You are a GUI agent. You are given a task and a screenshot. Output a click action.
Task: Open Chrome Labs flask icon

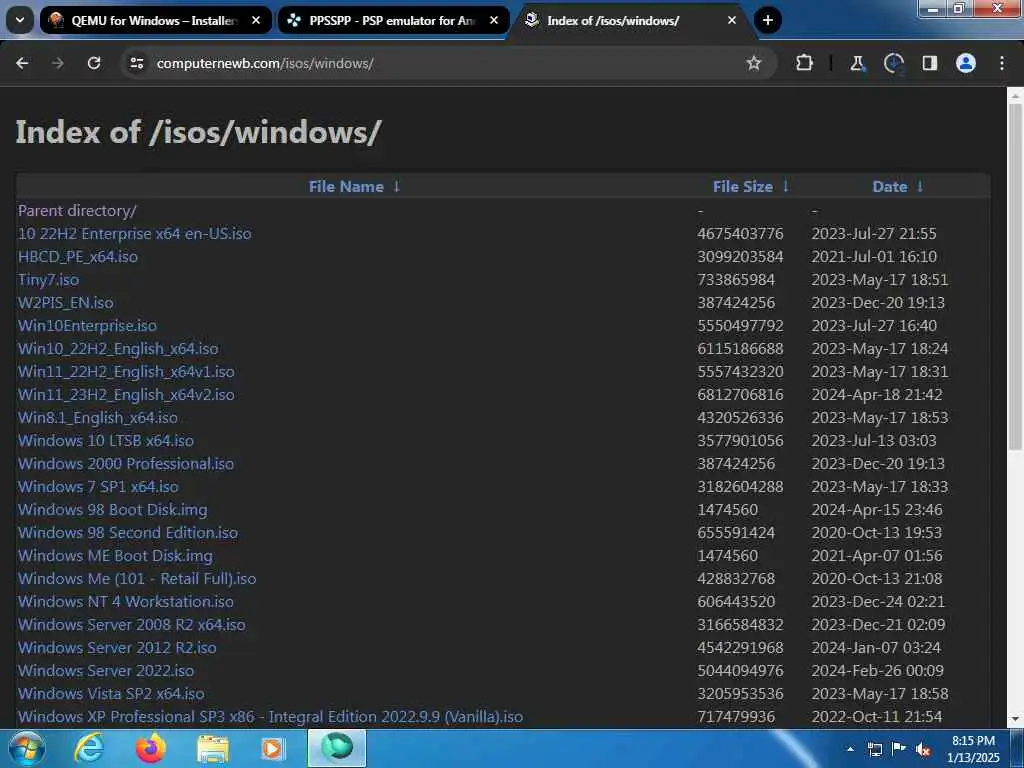857,63
